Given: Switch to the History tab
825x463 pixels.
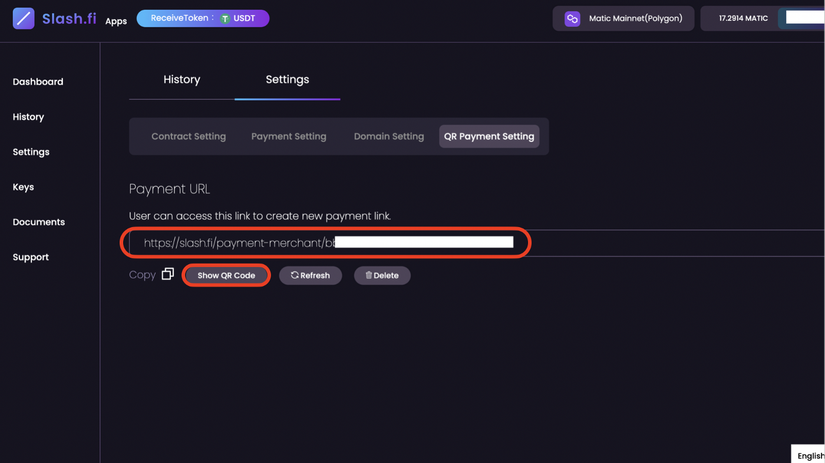Looking at the screenshot, I should click(x=182, y=80).
